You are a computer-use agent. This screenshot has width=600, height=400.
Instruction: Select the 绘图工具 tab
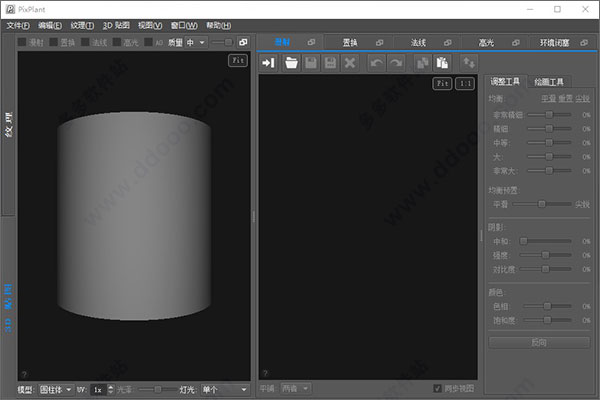549,82
